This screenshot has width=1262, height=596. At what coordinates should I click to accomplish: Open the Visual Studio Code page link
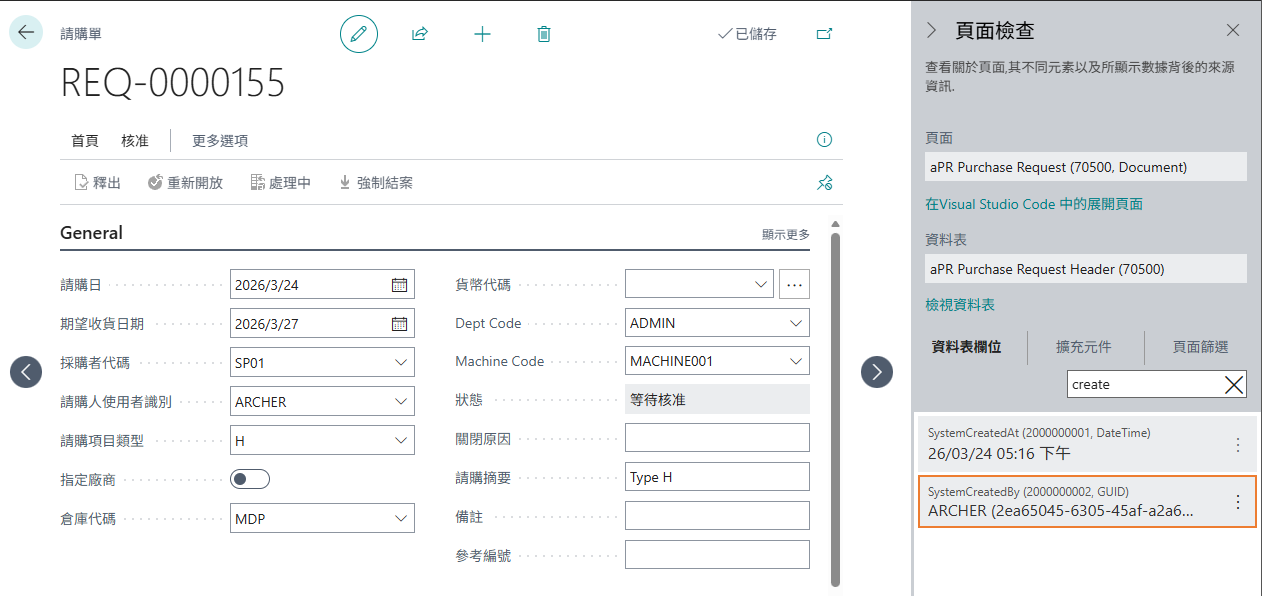1034,204
